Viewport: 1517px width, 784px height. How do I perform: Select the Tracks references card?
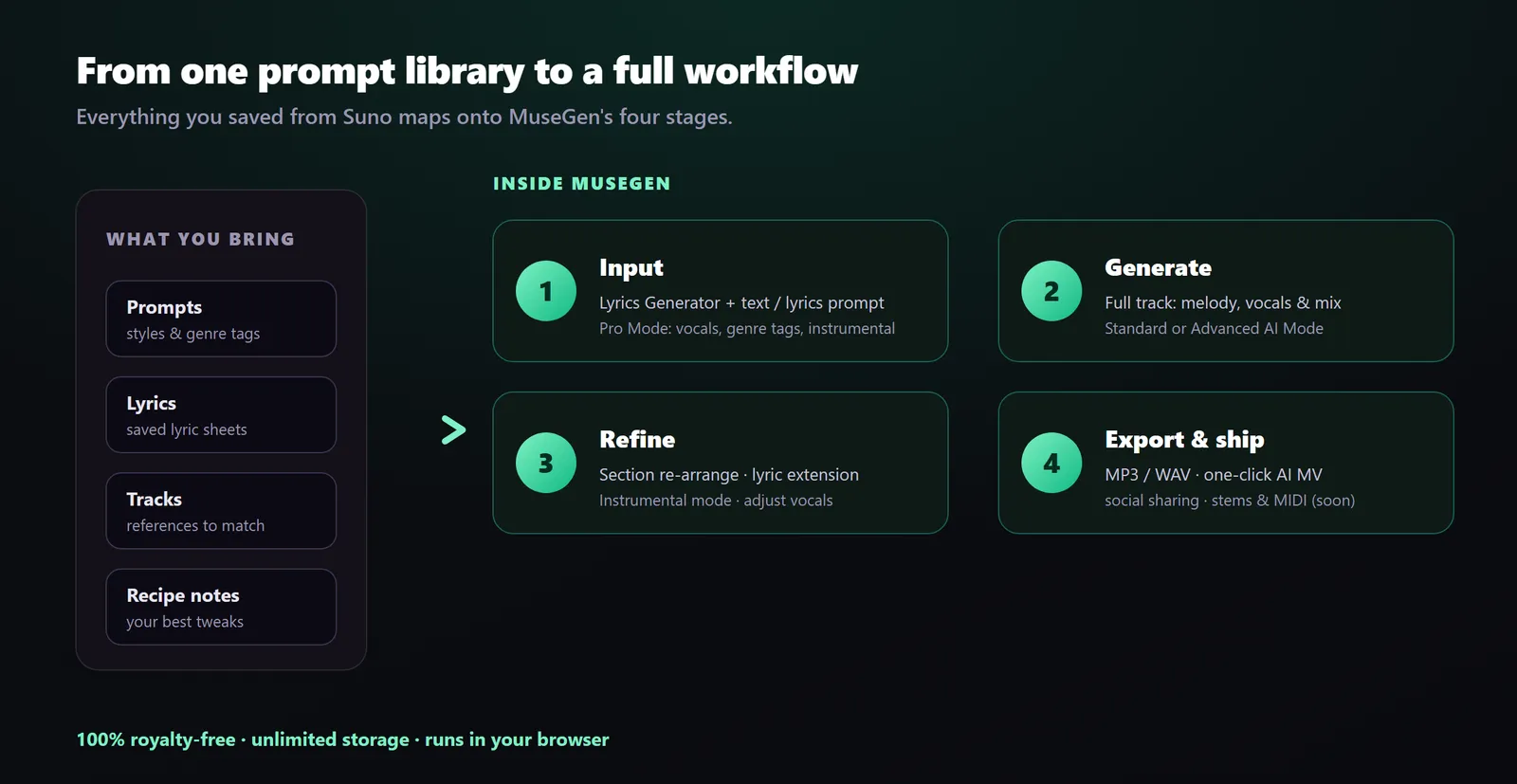coord(221,511)
